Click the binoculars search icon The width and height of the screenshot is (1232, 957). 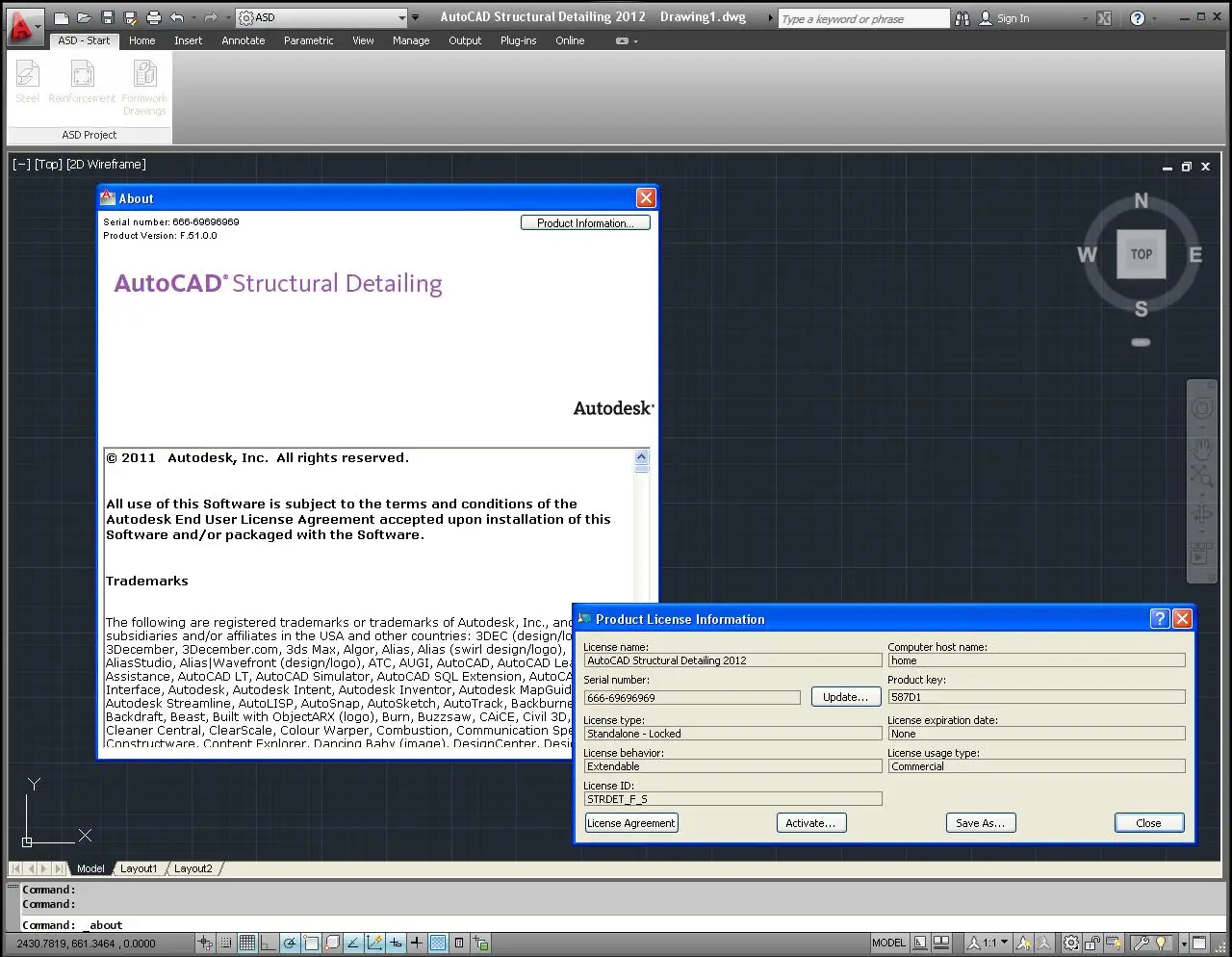point(962,18)
